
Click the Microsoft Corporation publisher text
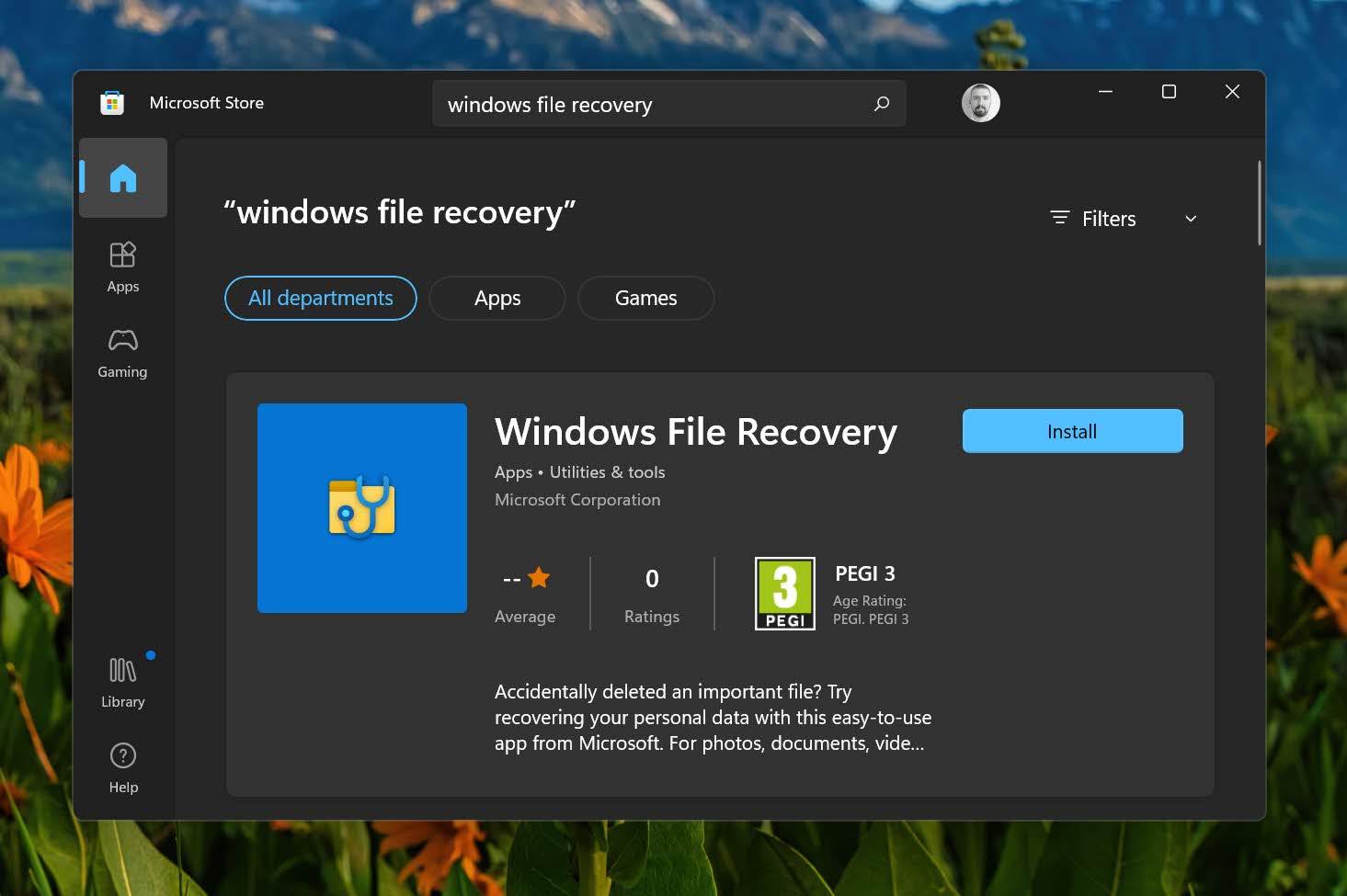click(577, 500)
